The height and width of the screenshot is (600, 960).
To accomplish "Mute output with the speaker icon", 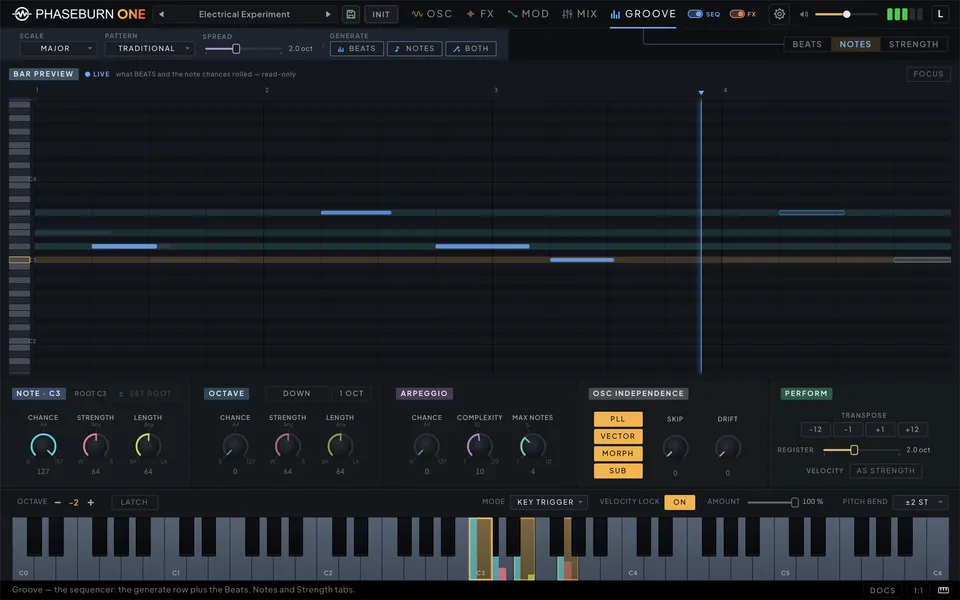I will click(x=804, y=14).
